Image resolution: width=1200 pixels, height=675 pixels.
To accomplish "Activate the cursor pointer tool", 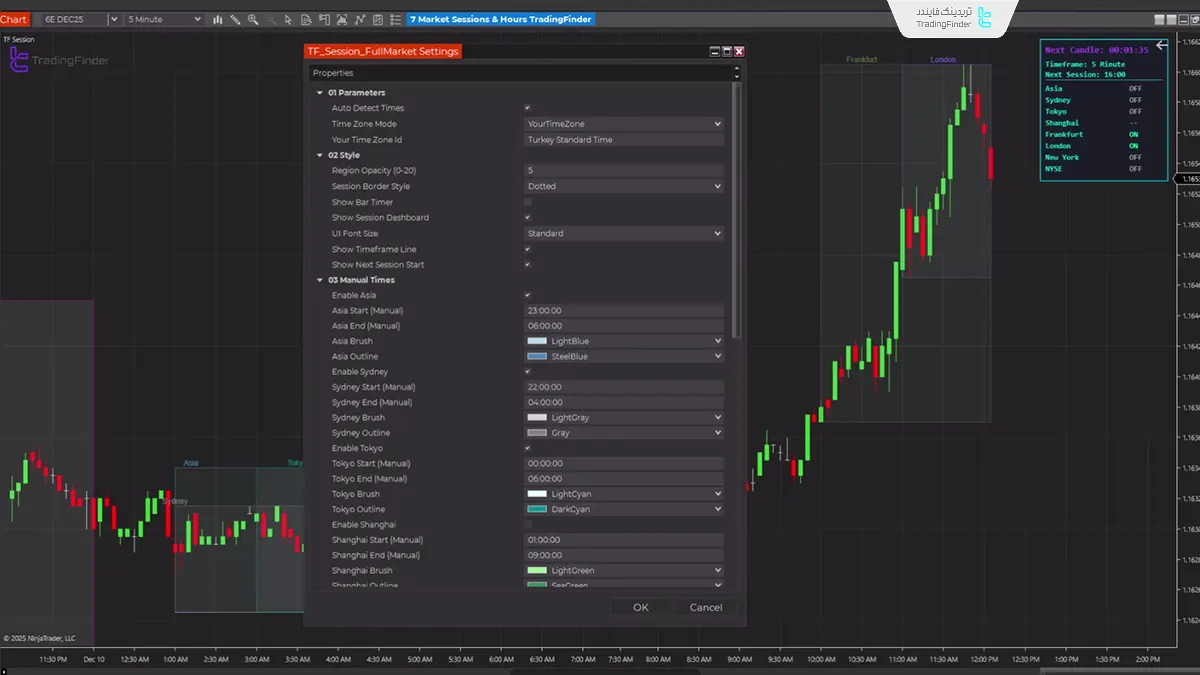I will pos(288,19).
